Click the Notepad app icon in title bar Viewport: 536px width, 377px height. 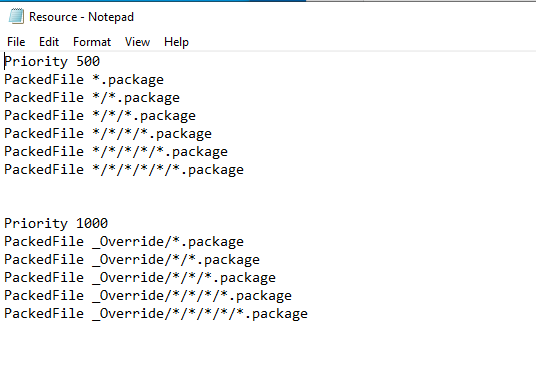(x=16, y=16)
